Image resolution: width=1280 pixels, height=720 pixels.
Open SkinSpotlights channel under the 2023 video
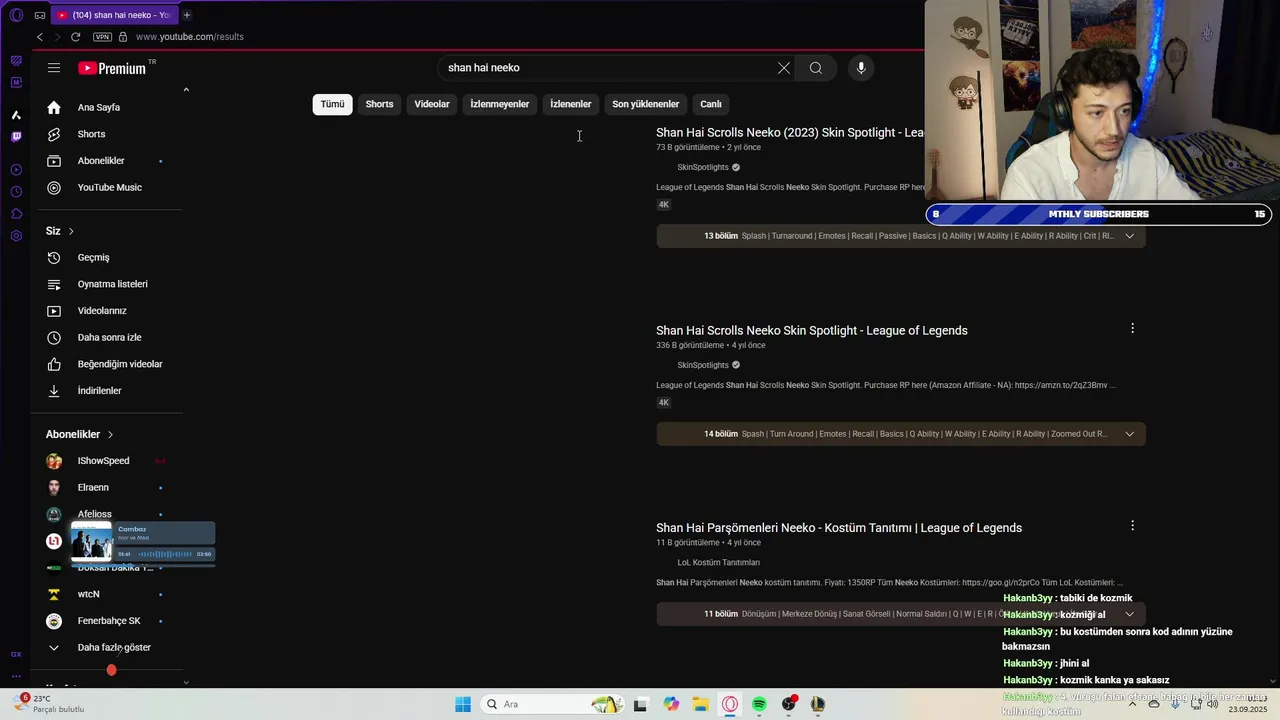click(703, 167)
